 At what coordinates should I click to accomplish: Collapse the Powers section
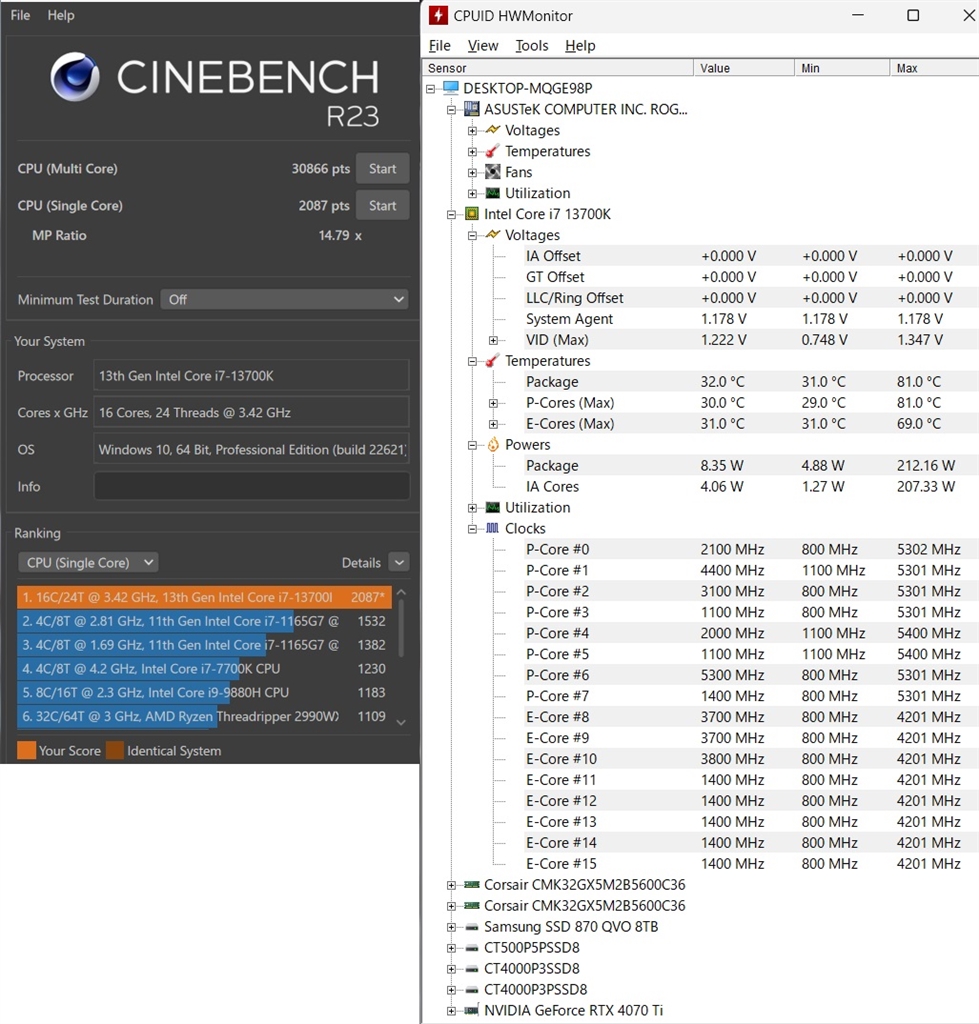[472, 445]
